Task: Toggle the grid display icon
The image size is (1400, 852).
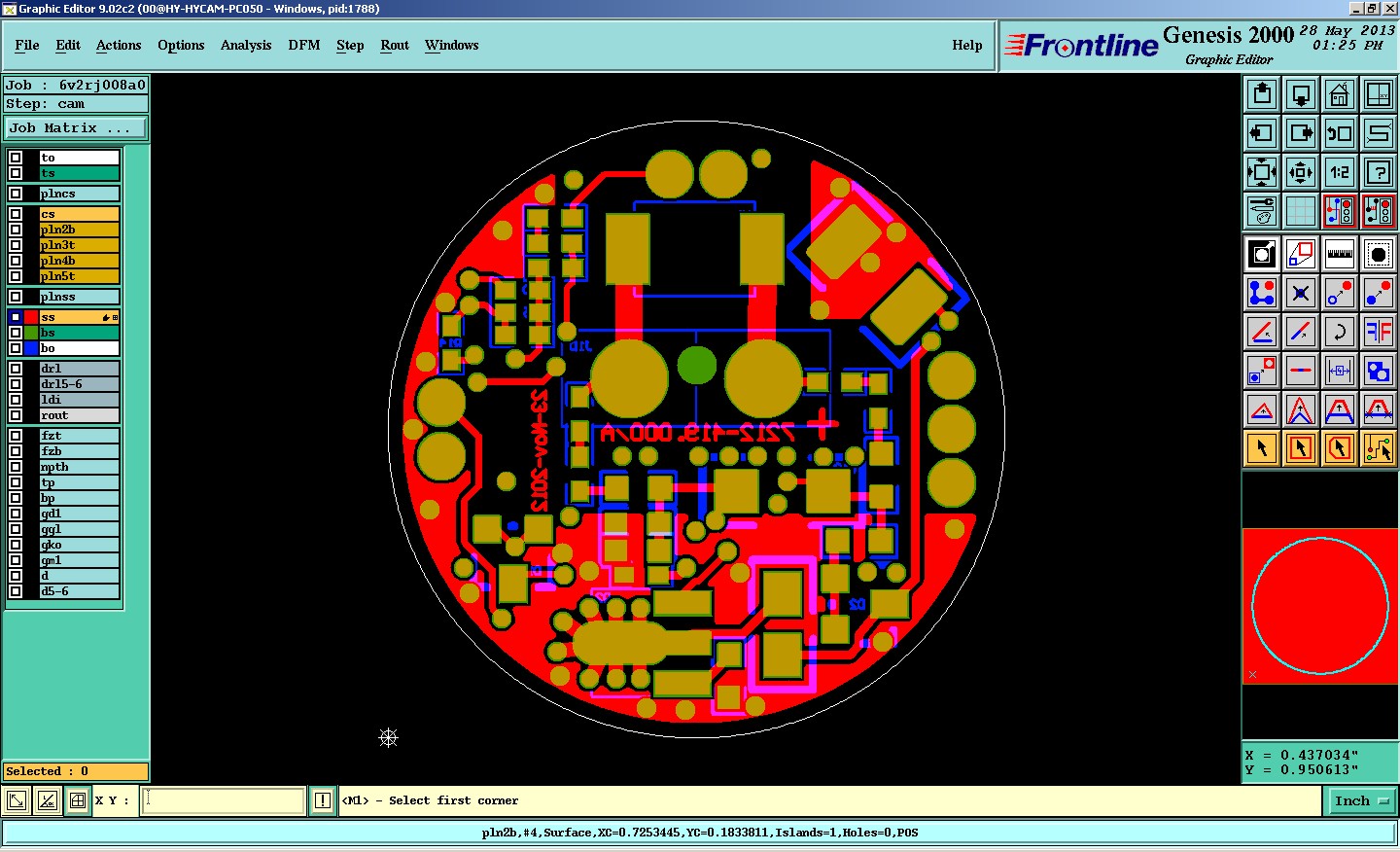Action: (x=1301, y=211)
